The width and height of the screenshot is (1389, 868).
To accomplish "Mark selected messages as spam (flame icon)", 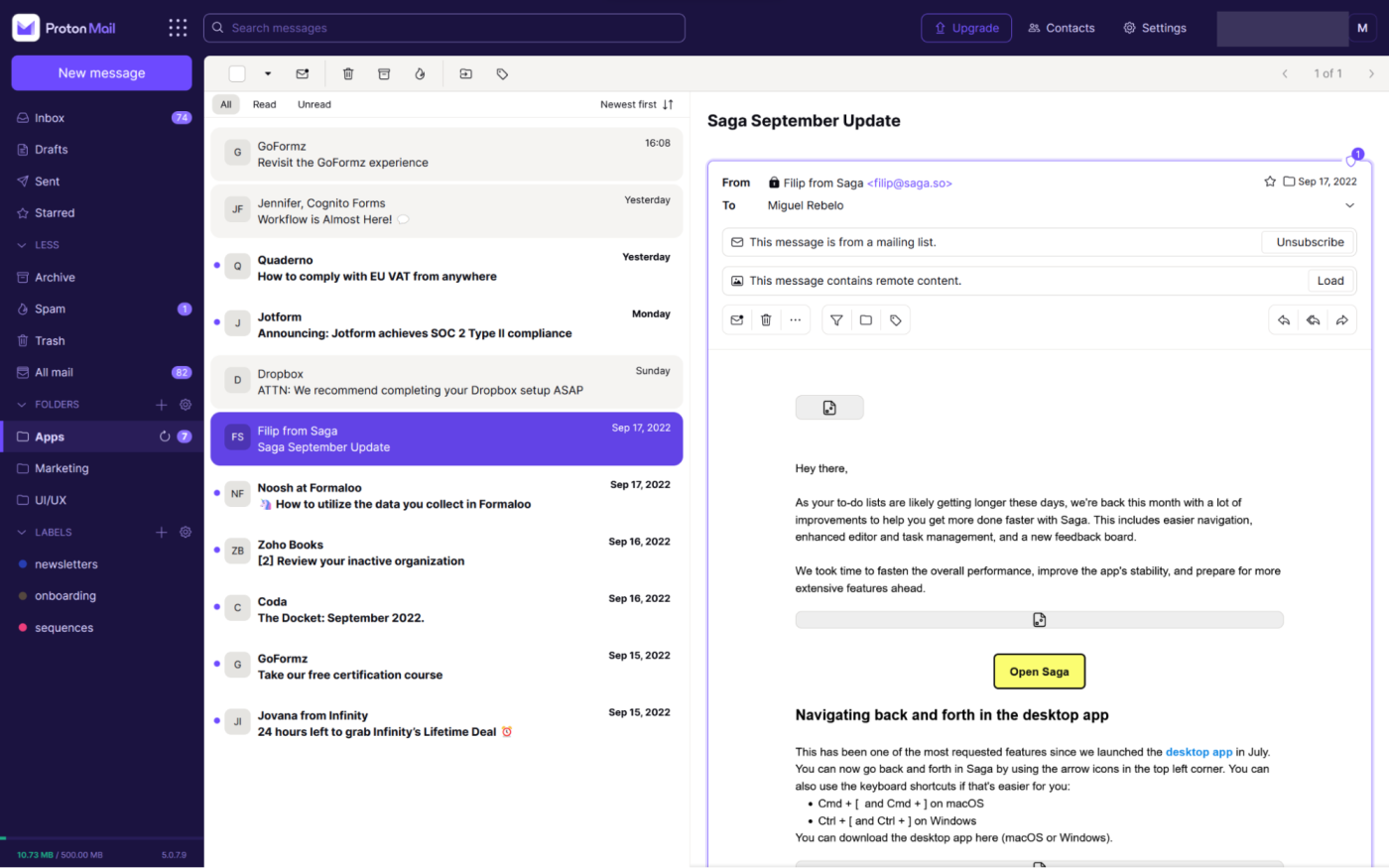I will click(x=420, y=73).
